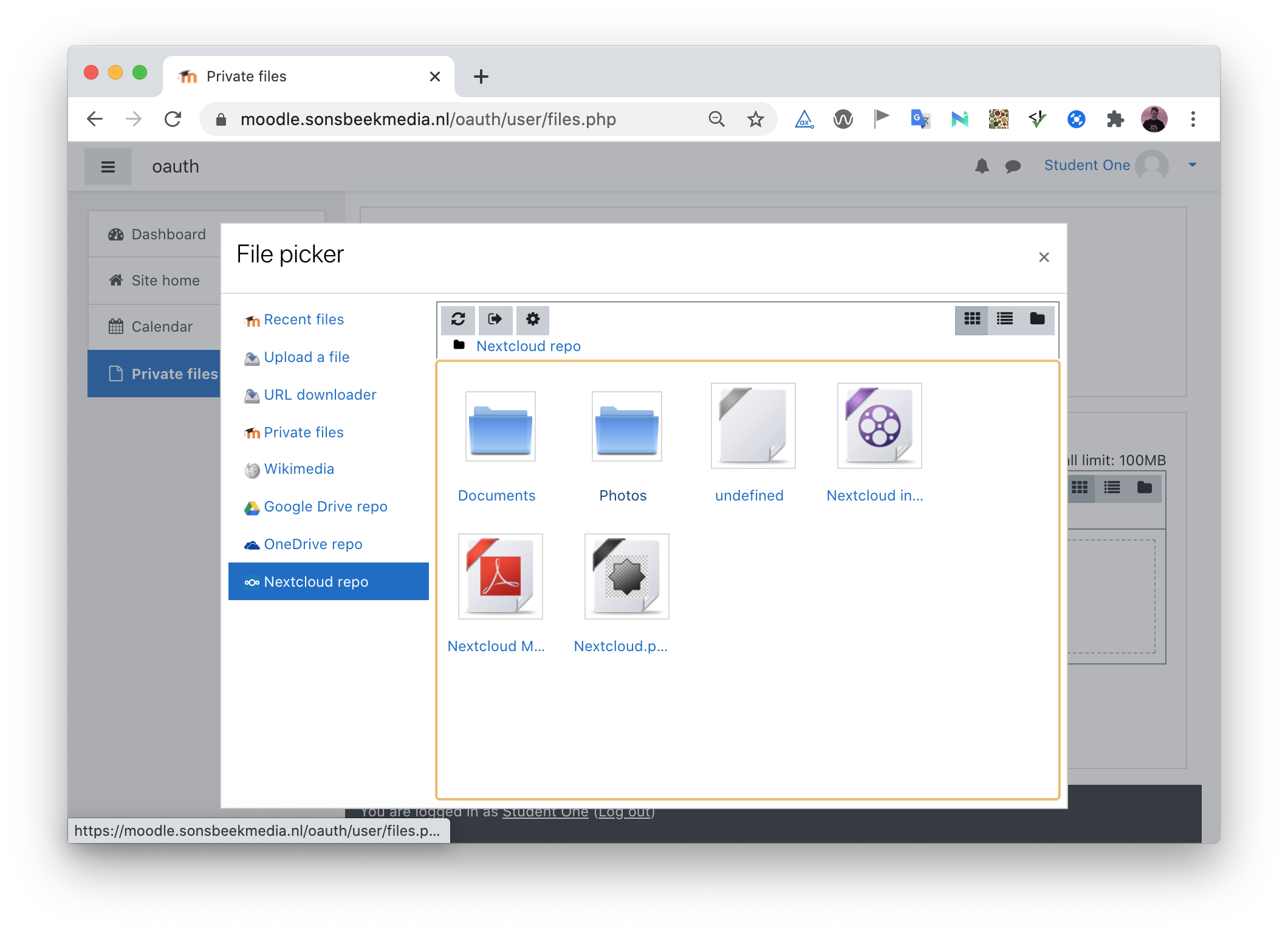Expand the user menu dropdown arrow

tap(1192, 165)
